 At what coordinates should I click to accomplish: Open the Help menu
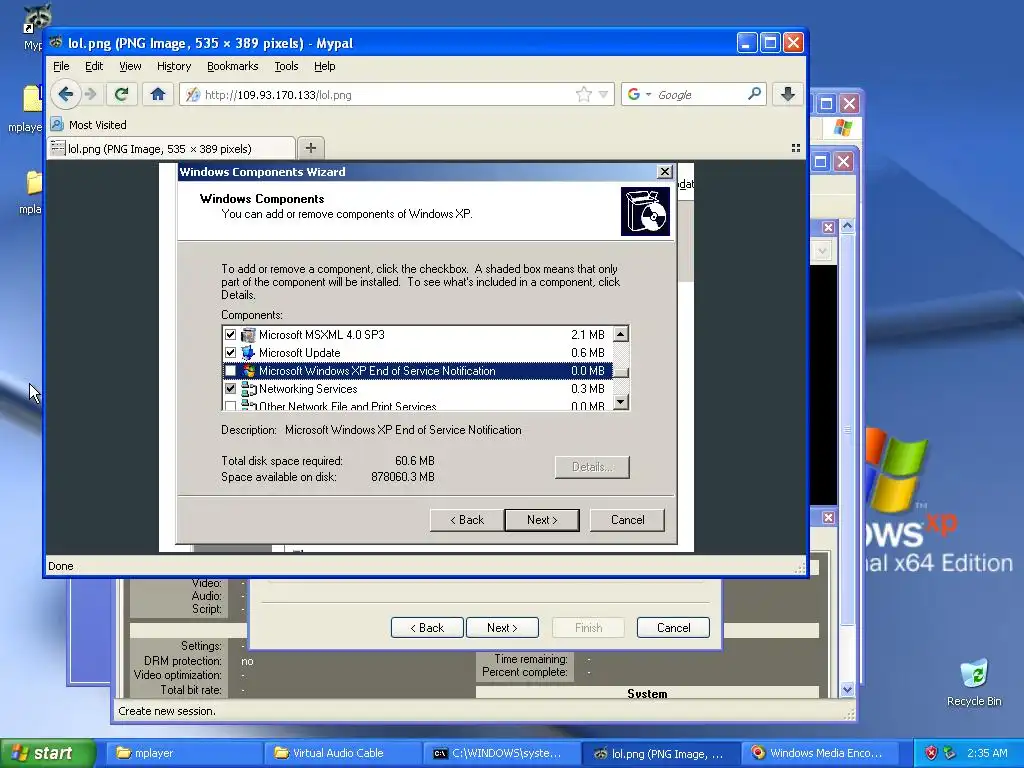coord(325,66)
